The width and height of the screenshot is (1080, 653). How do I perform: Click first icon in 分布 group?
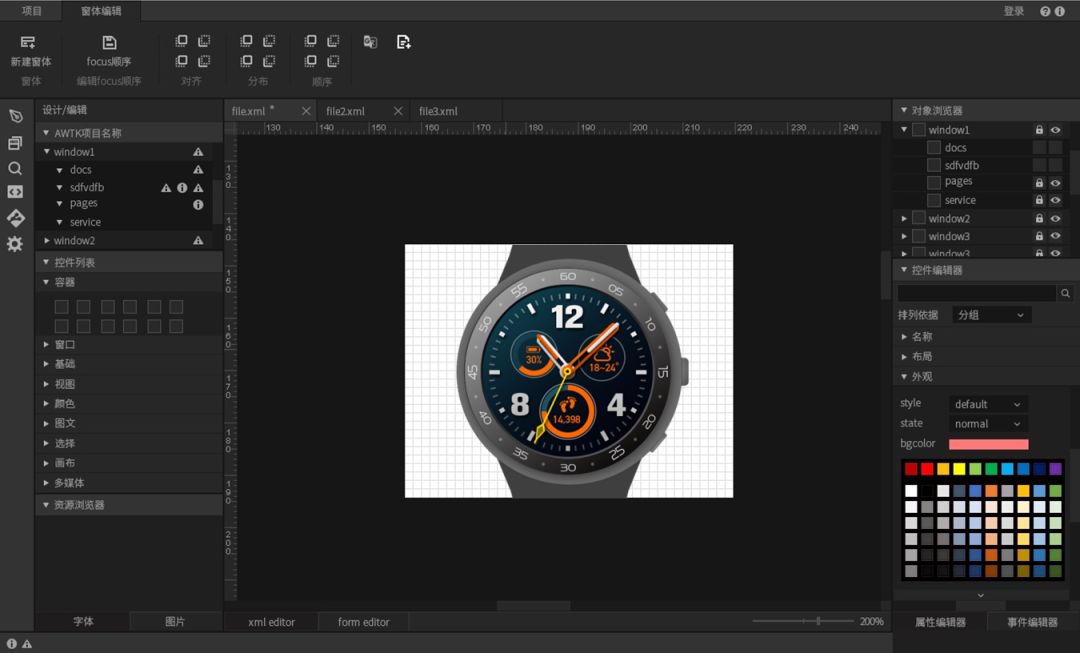246,41
